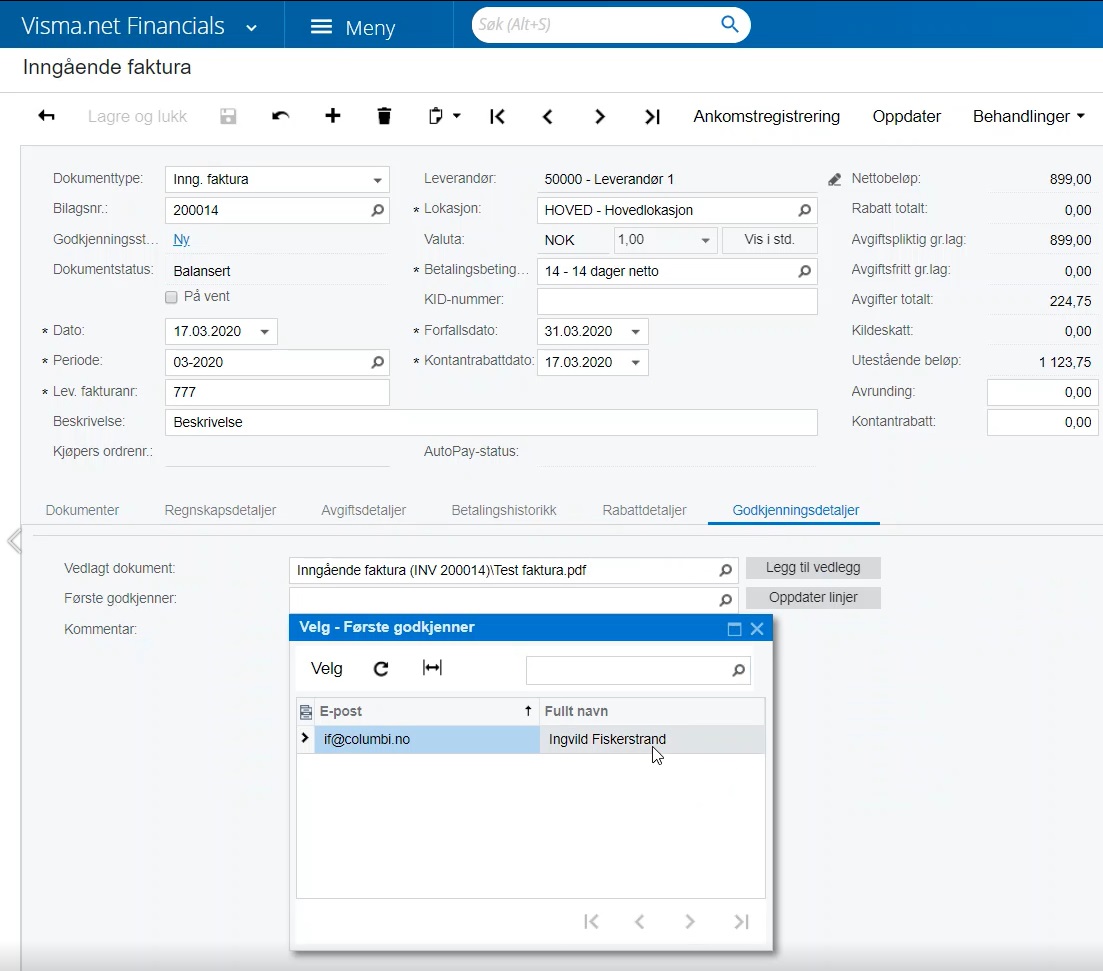
Task: Click the search magnifier in top bar
Action: (x=730, y=25)
